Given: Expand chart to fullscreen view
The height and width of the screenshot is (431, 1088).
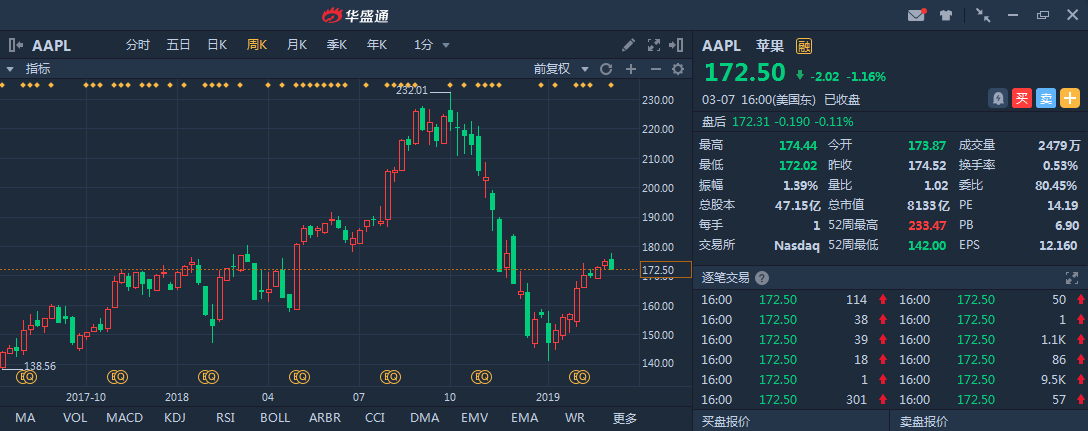Looking at the screenshot, I should pos(654,45).
